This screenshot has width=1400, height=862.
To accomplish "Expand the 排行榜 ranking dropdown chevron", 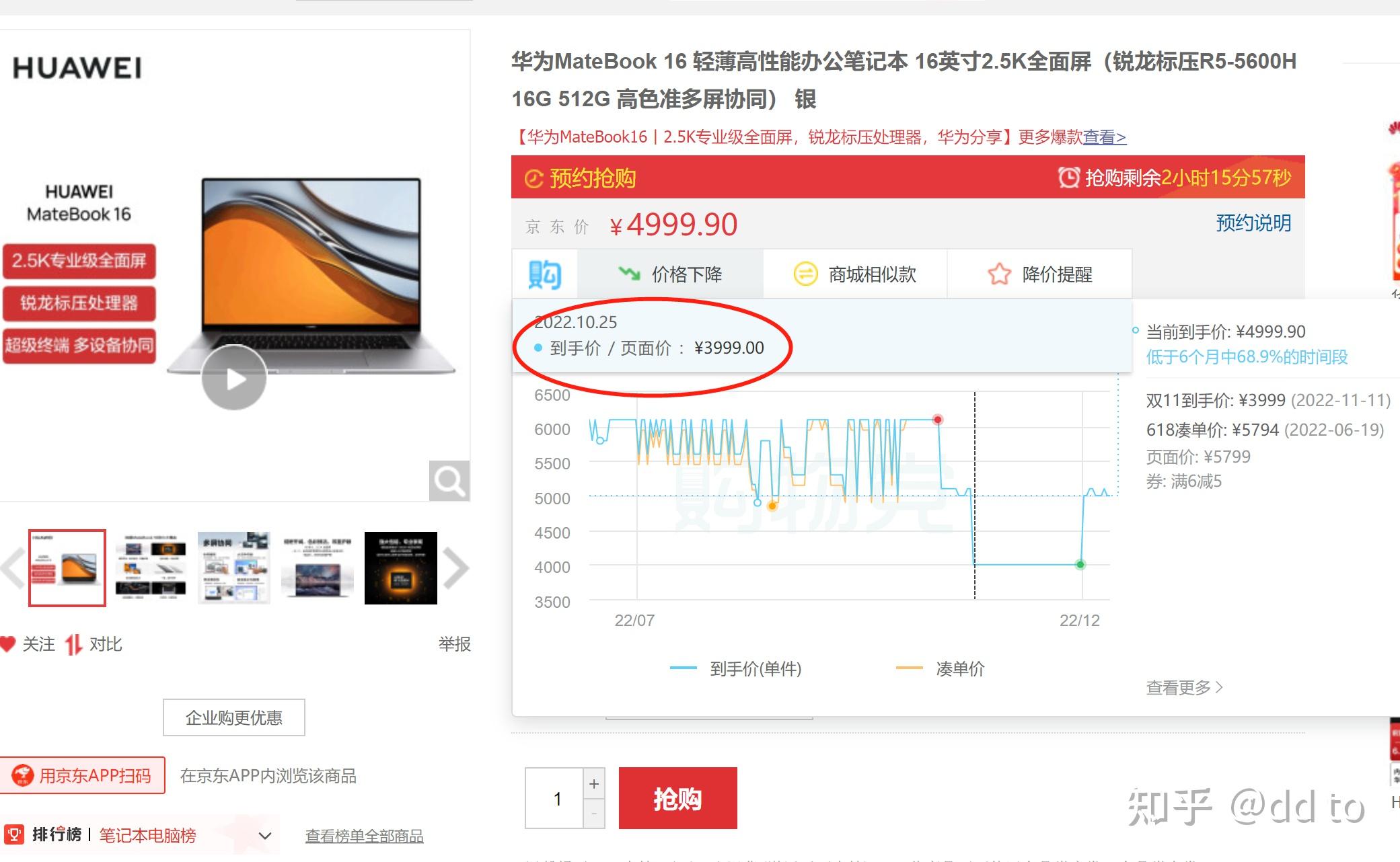I will point(265,836).
